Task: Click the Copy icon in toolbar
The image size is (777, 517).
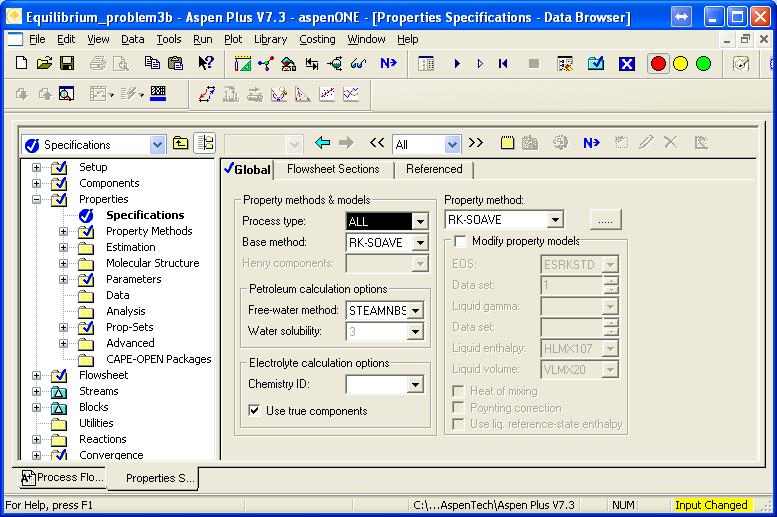Action: point(152,63)
